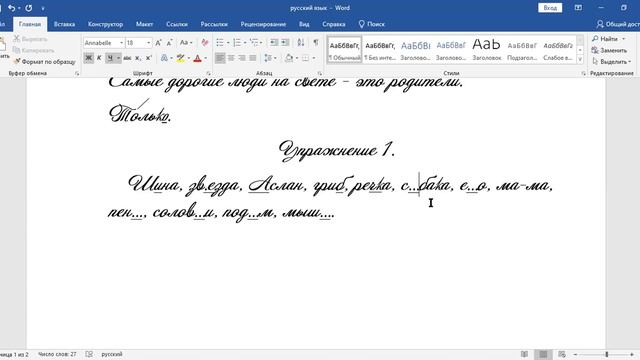Apply yellow text highlight color
Viewport: 640px width, 360px height.
[x=180, y=58]
